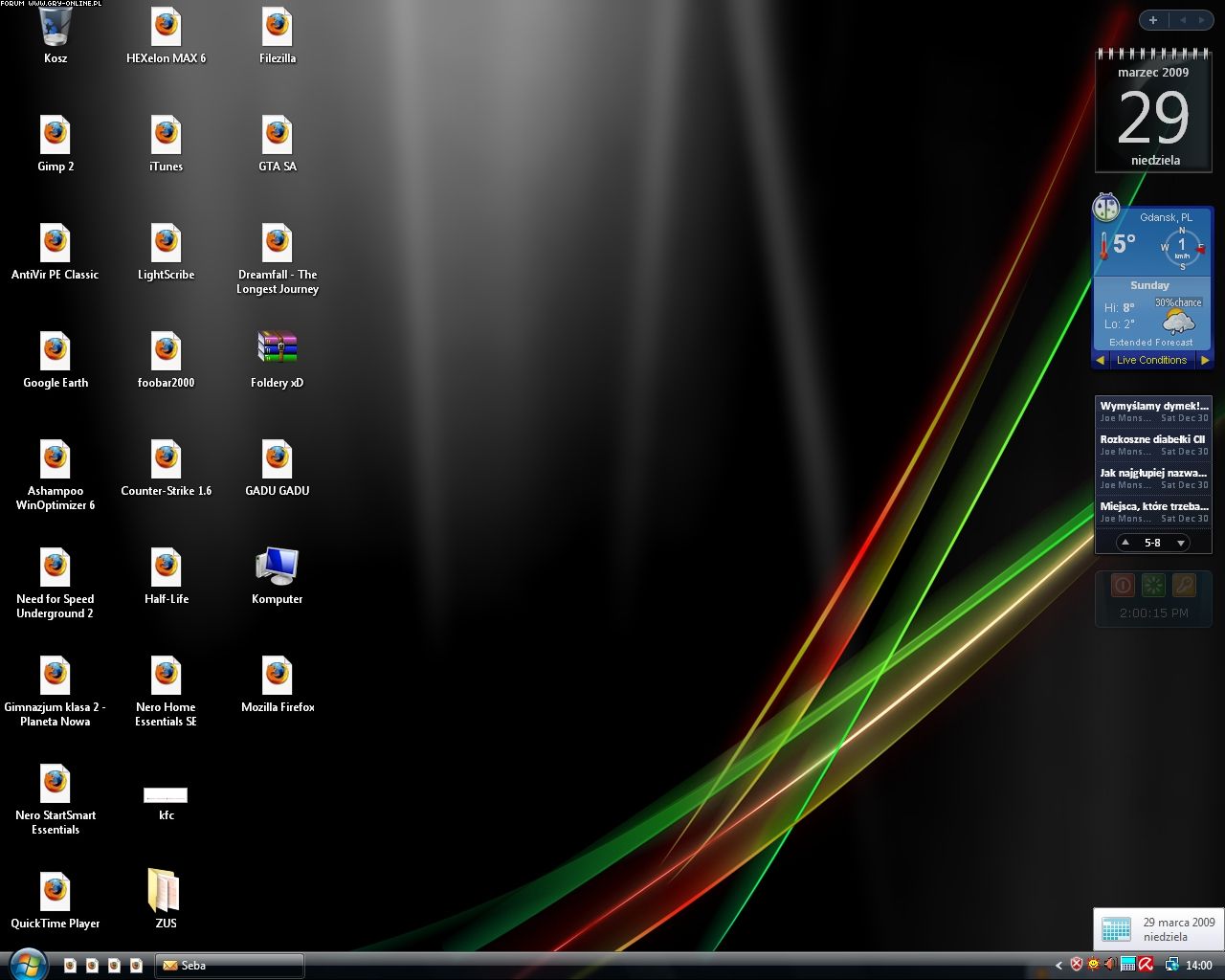Viewport: 1225px width, 980px height.
Task: Click the foobar2000 desktop icon
Action: [166, 360]
